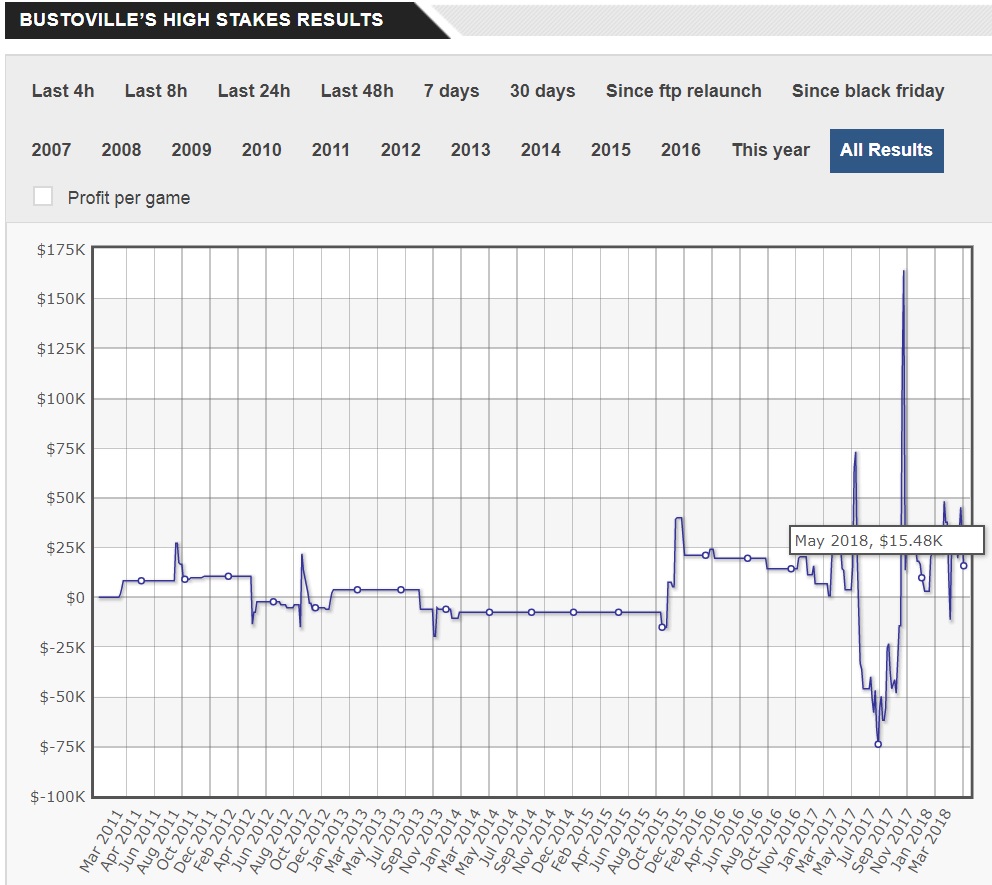Select Since black friday range

click(867, 91)
